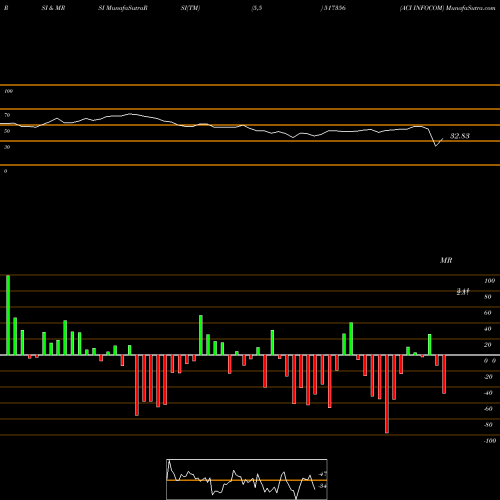Click the RSI axis label 50

click(7, 131)
